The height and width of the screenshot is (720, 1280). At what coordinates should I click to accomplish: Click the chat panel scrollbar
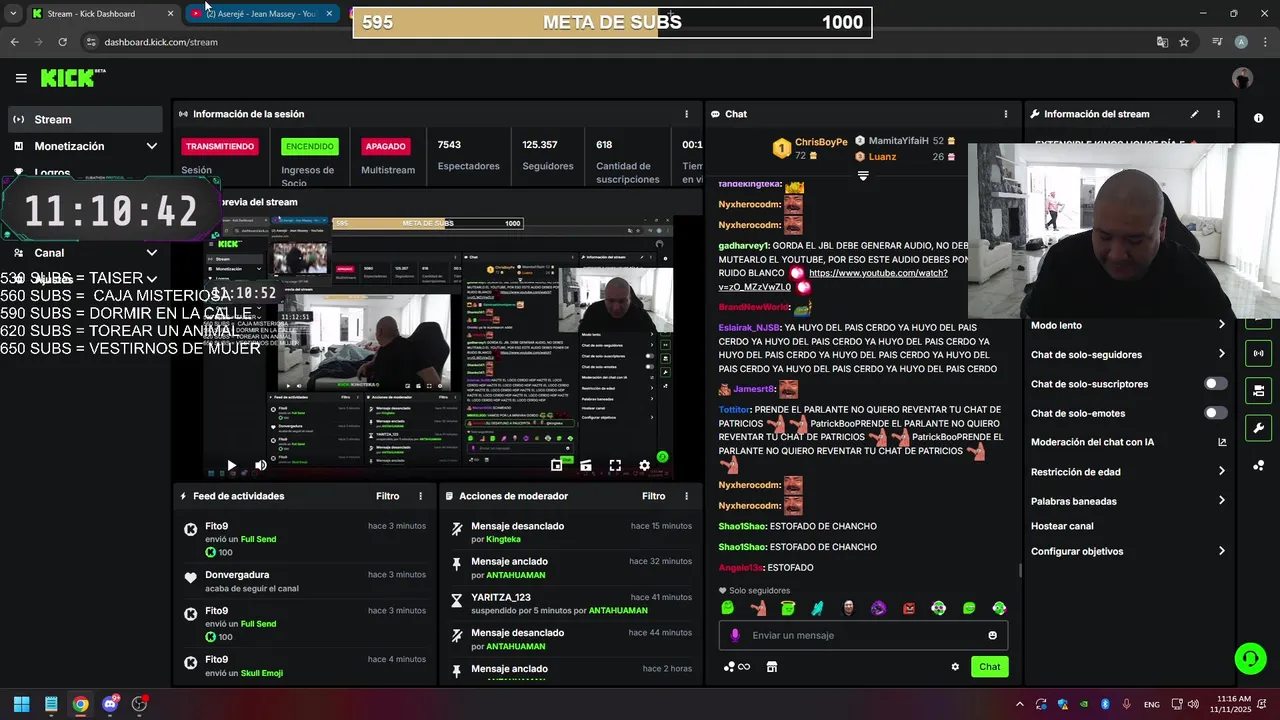pyautogui.click(x=1020, y=570)
